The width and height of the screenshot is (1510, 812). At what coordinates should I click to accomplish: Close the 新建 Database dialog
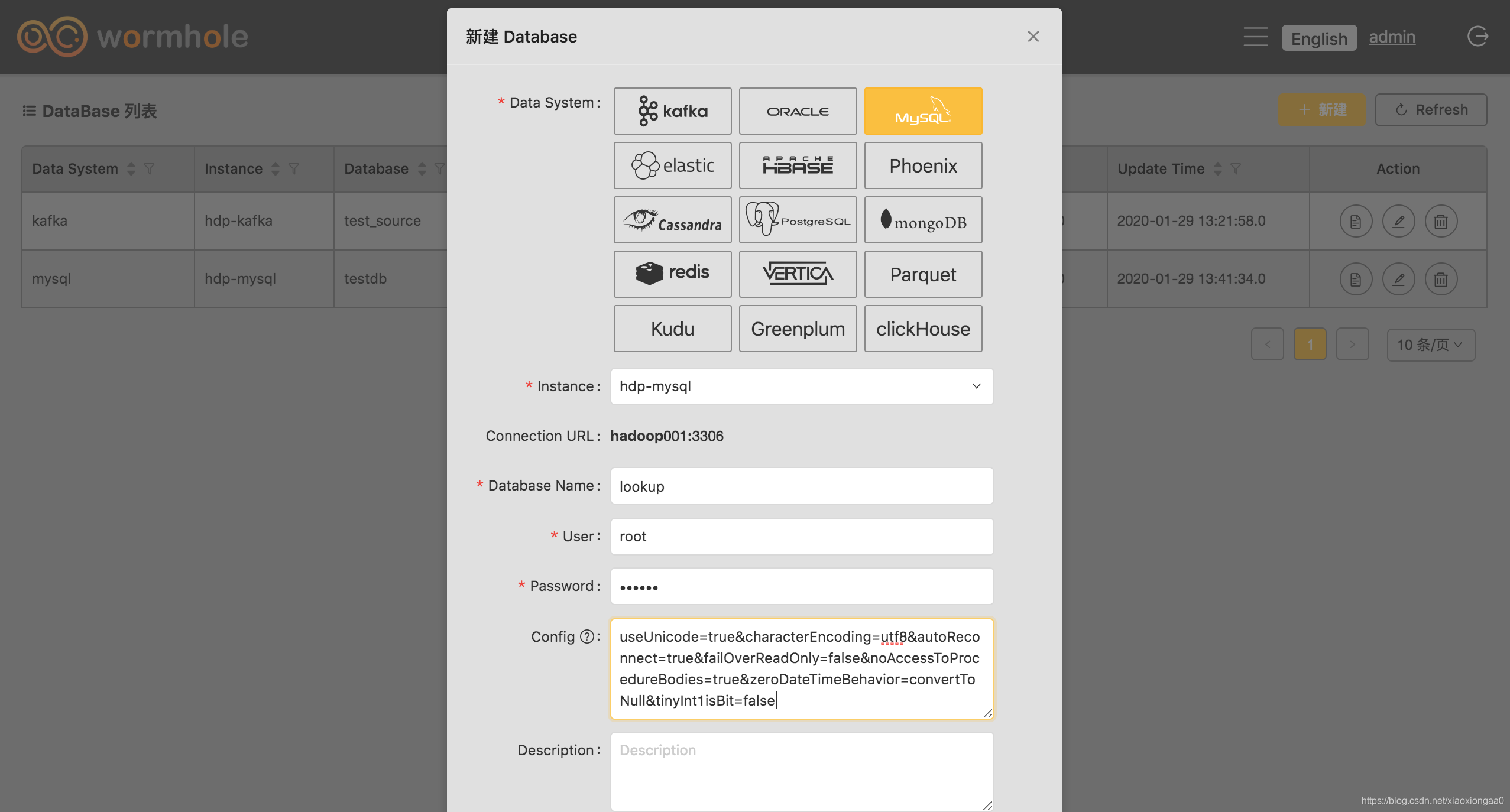1033,37
